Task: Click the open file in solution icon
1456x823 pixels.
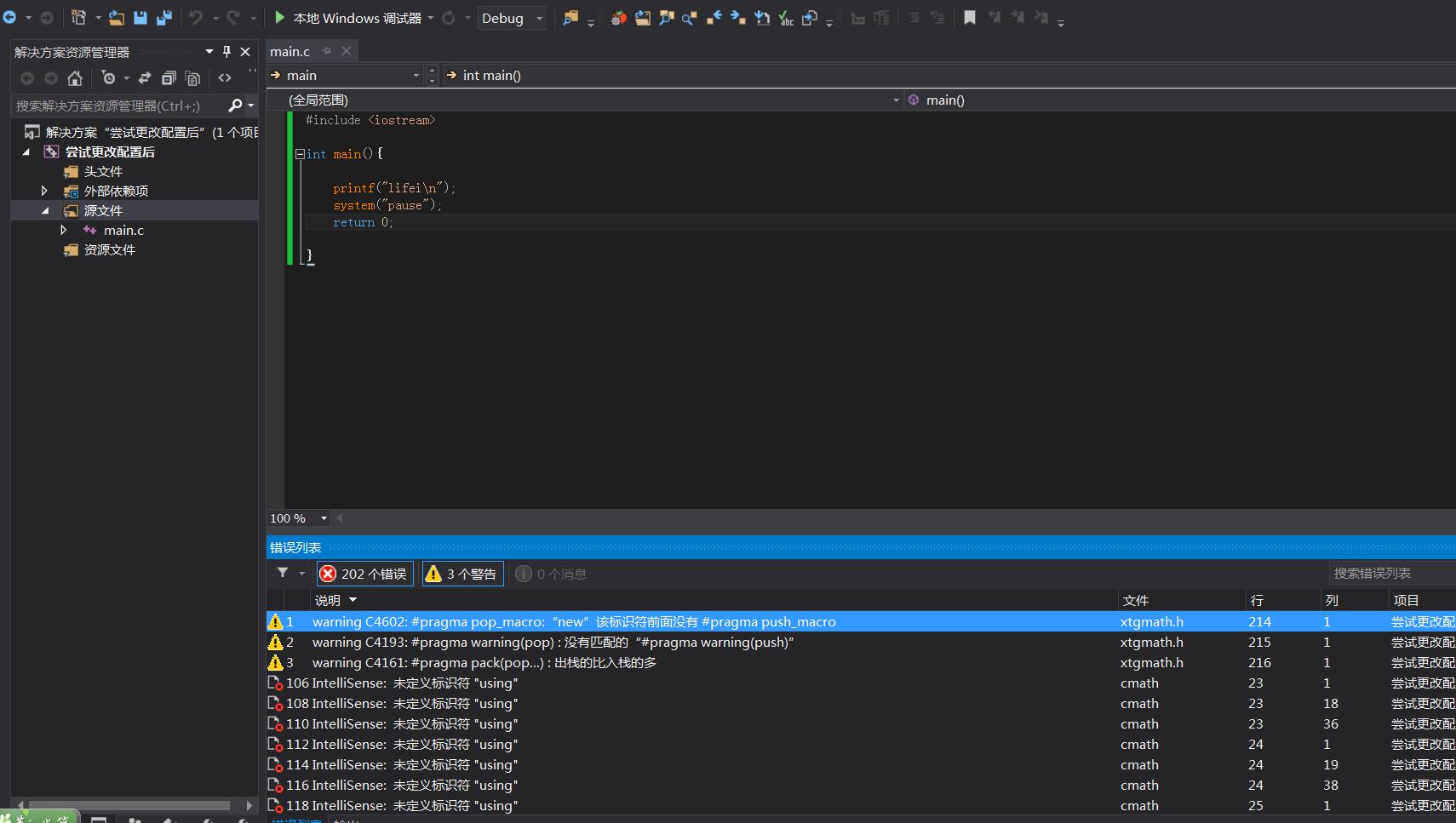Action: [643, 18]
